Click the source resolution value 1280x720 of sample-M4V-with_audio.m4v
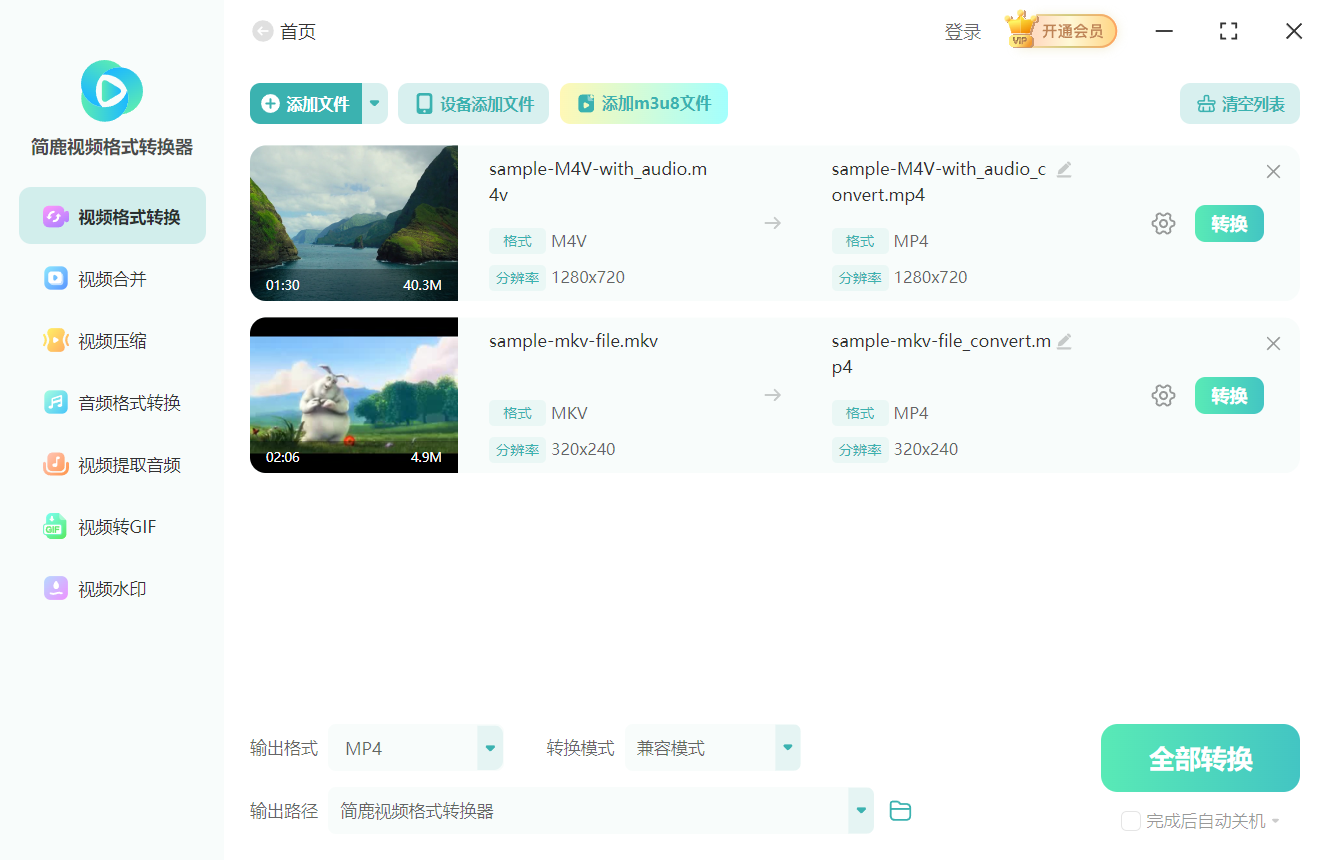This screenshot has height=860, width=1326. [588, 277]
